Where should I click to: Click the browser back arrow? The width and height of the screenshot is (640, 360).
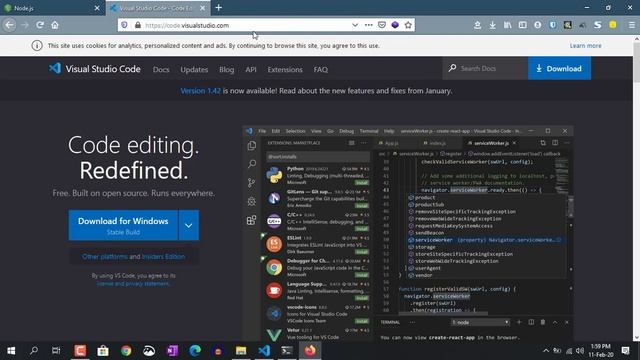point(9,25)
